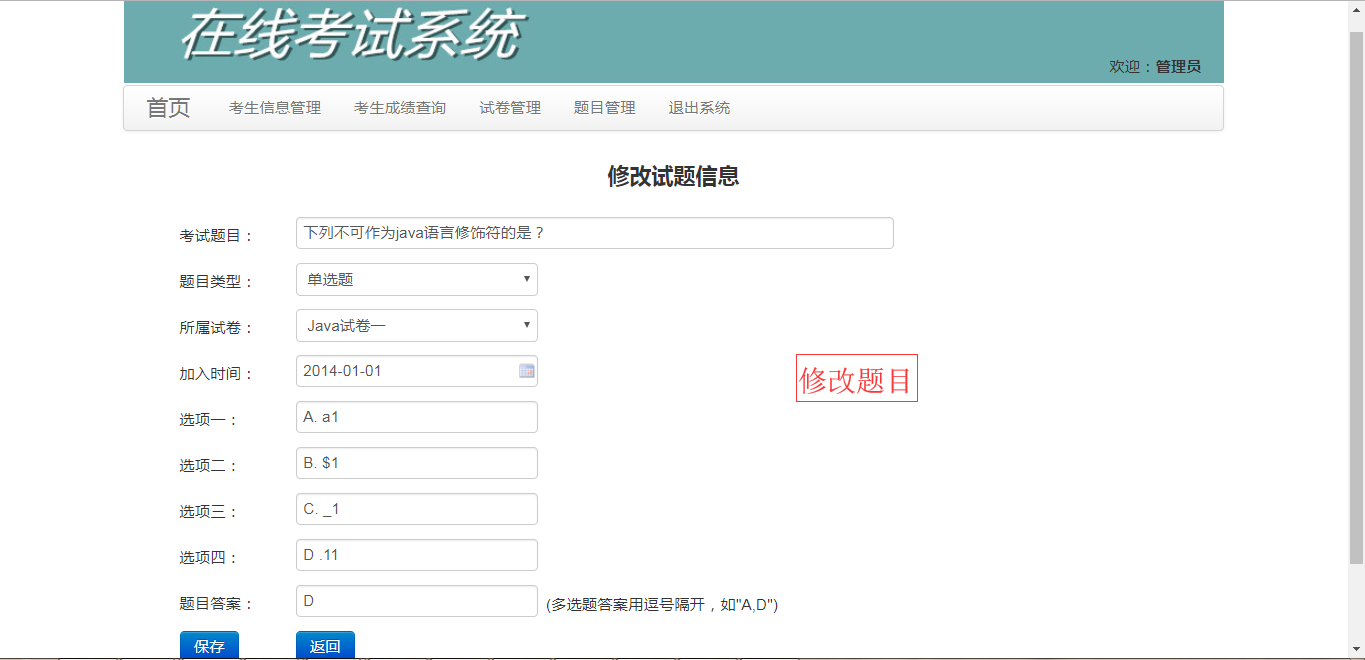Focus the 题目答案 field containing D
This screenshot has height=660, width=1365.
tap(417, 601)
